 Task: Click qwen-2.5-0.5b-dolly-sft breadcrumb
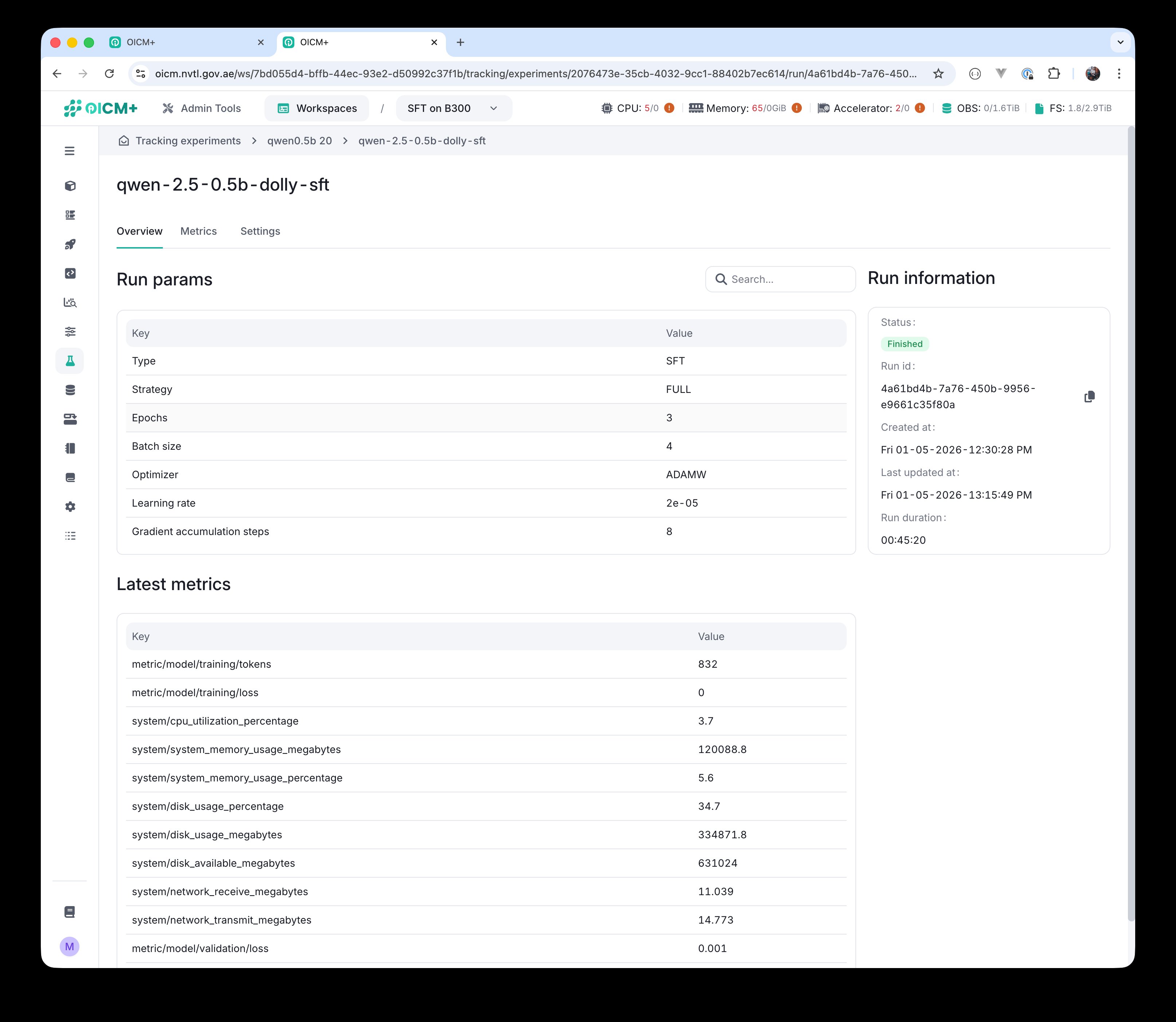coord(422,141)
